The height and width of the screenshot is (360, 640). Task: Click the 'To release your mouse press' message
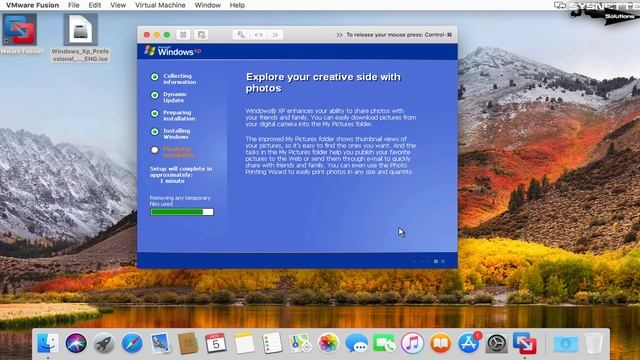tap(399, 35)
